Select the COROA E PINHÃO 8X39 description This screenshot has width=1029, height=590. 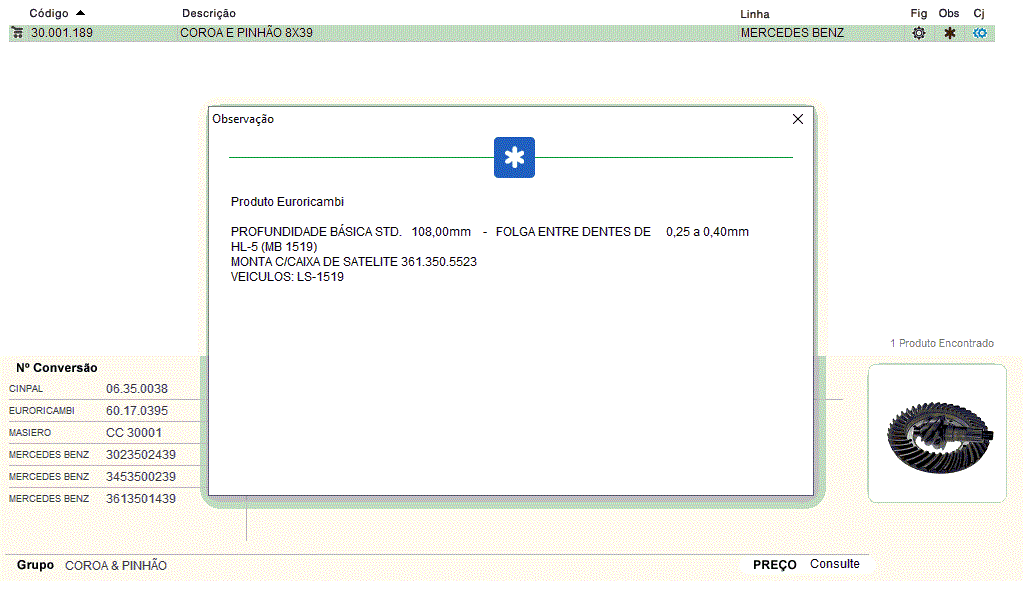[246, 33]
